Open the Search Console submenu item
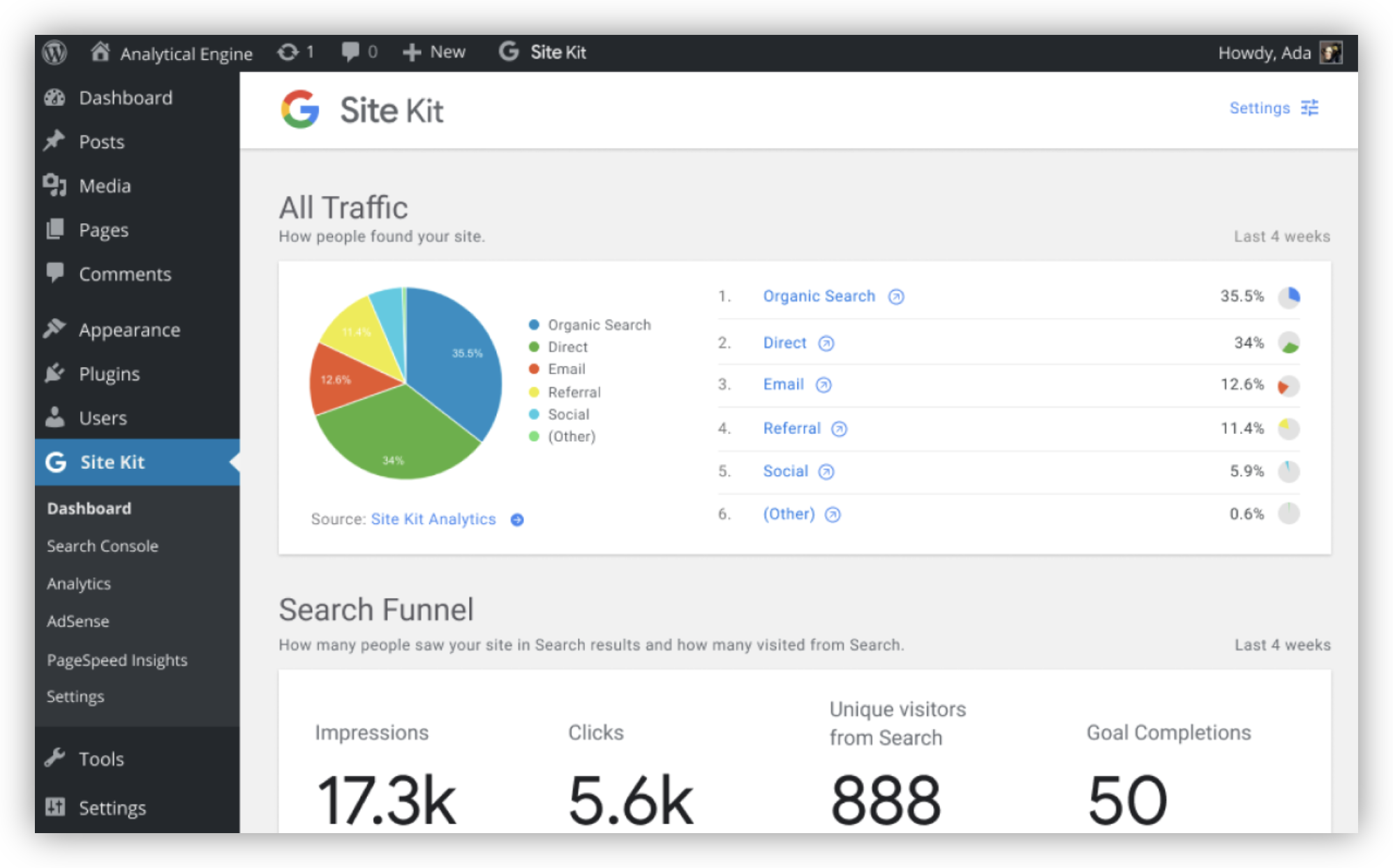Image resolution: width=1393 pixels, height=868 pixels. pyautogui.click(x=103, y=546)
